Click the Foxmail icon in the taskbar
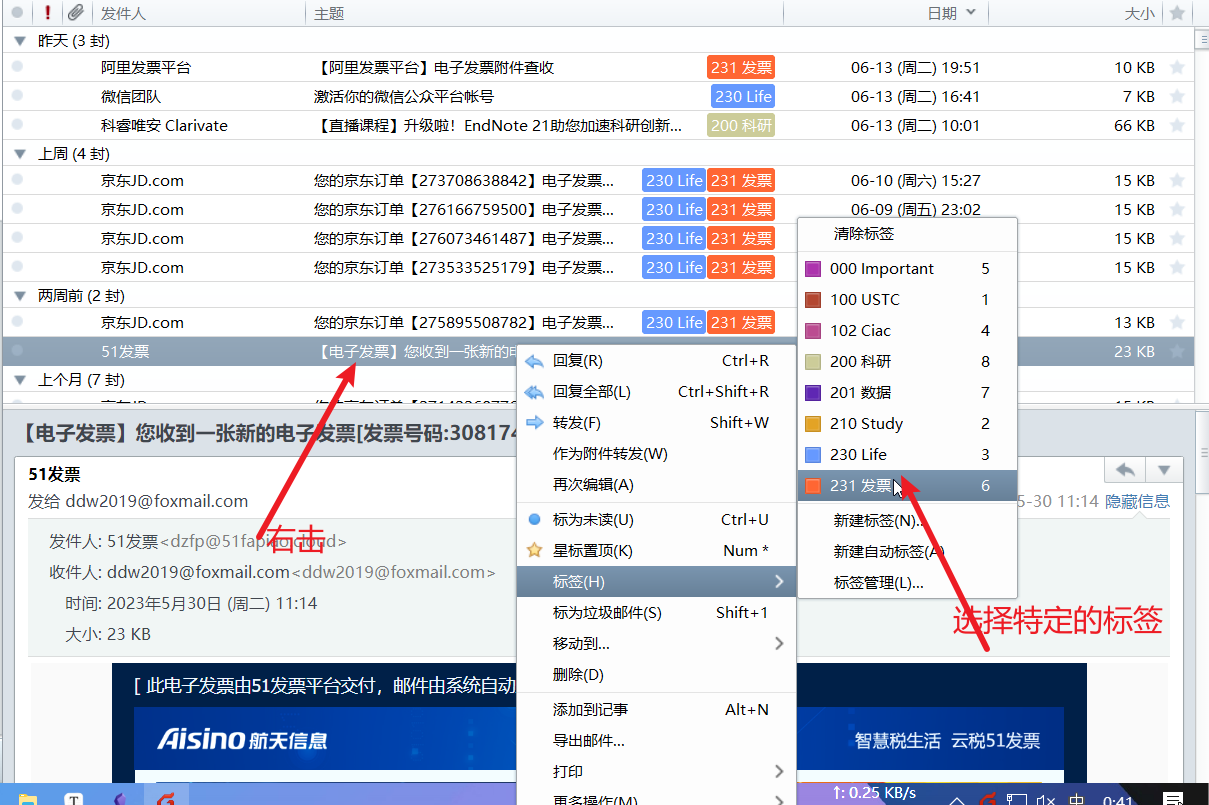The height and width of the screenshot is (805, 1209). tap(166, 798)
